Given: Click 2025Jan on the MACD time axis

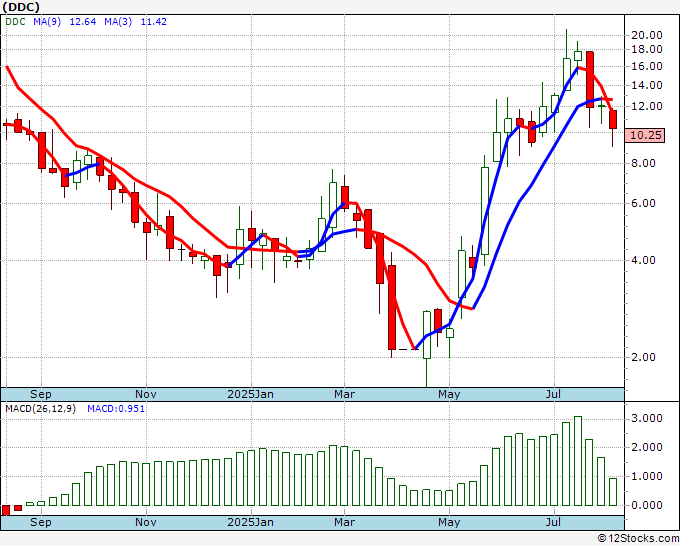Looking at the screenshot, I should click(x=251, y=522).
